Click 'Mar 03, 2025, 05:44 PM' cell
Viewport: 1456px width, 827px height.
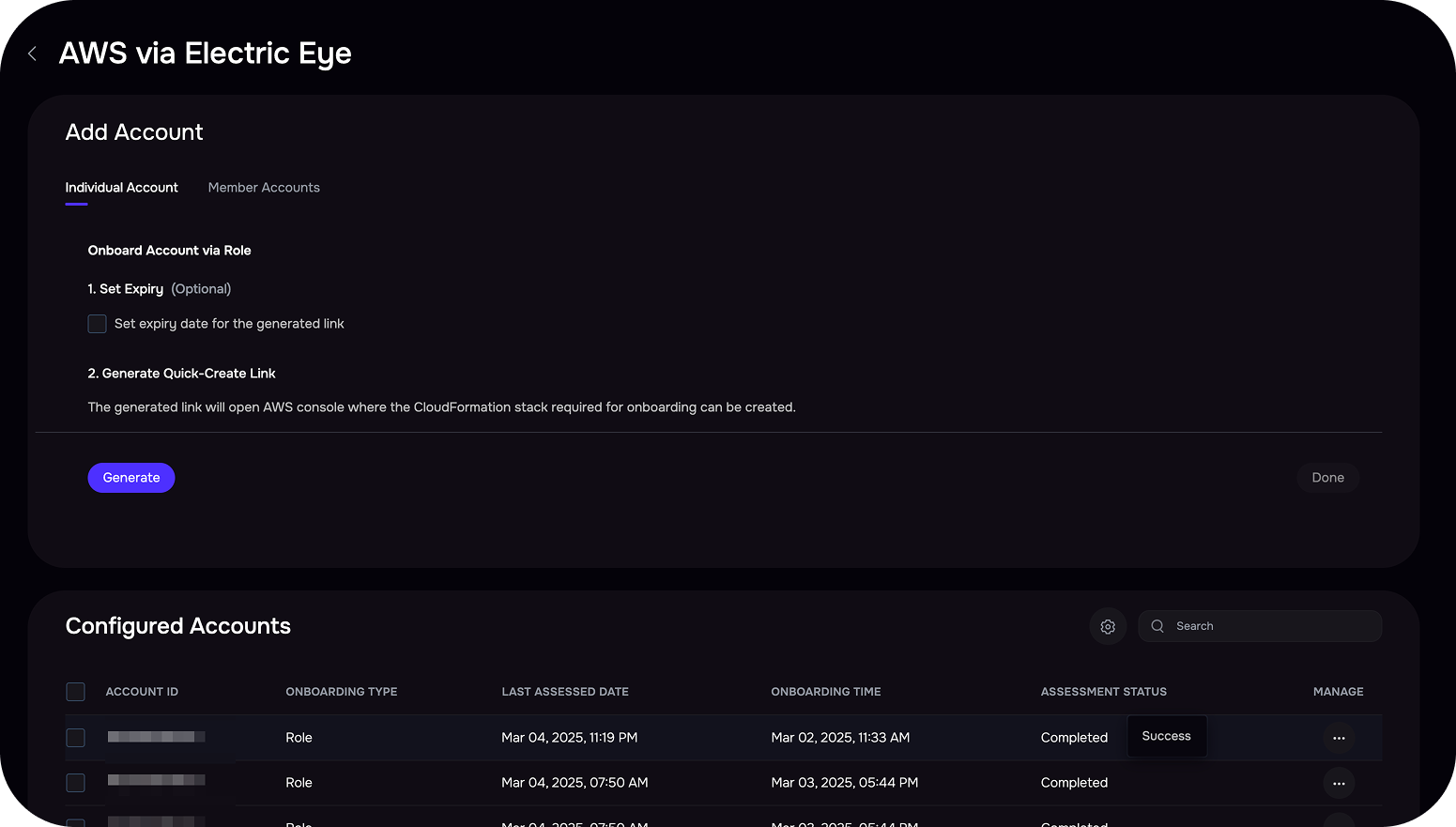coord(845,783)
